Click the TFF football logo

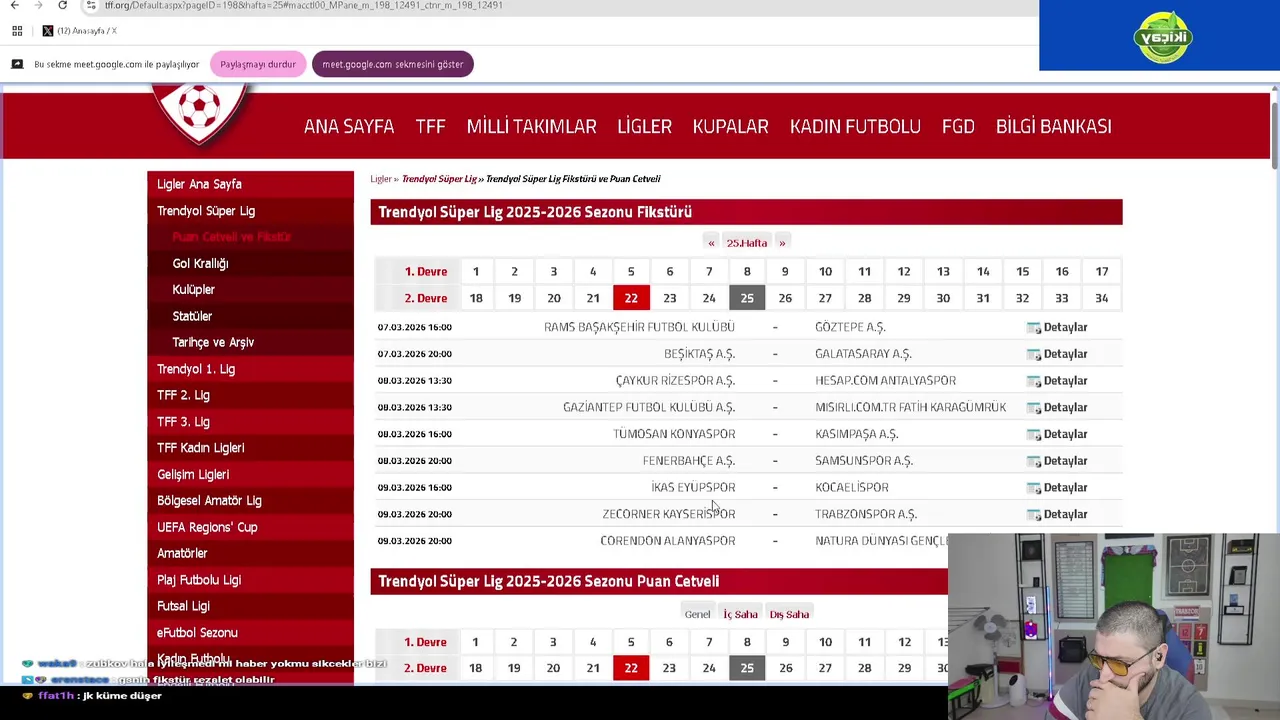click(x=201, y=112)
